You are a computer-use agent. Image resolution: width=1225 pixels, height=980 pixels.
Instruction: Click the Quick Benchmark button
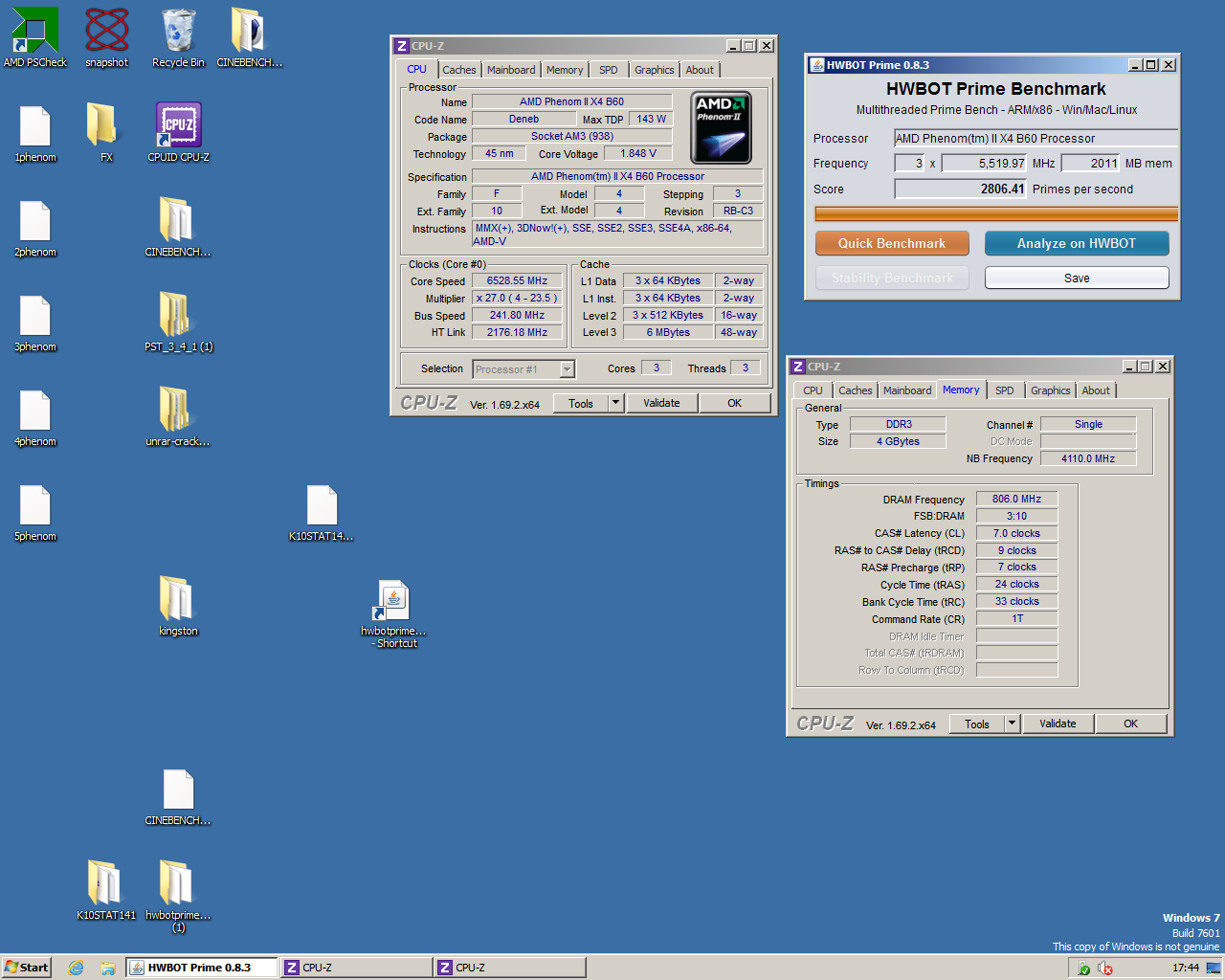(x=892, y=243)
